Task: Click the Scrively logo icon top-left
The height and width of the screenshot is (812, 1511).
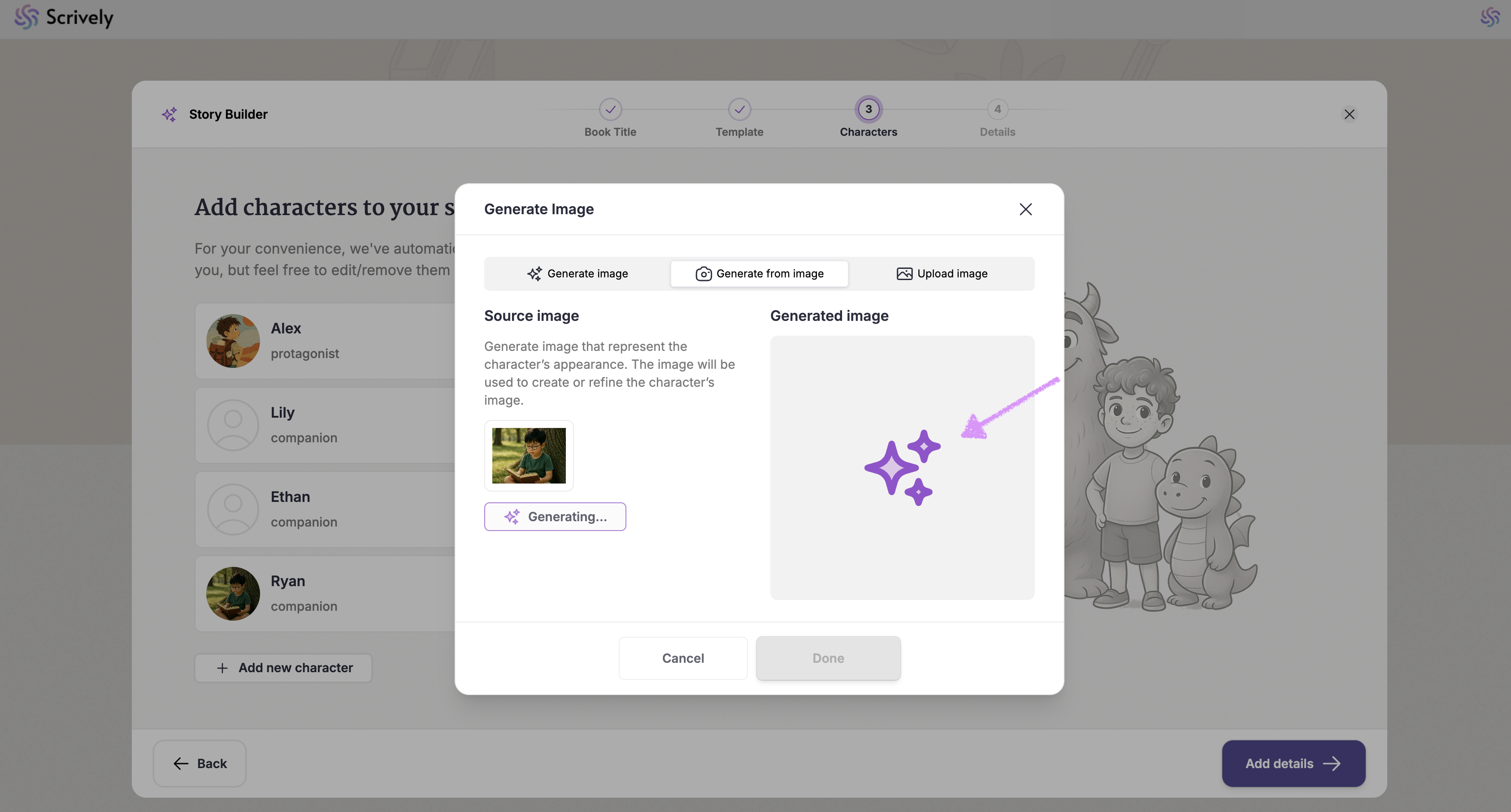Action: click(26, 17)
